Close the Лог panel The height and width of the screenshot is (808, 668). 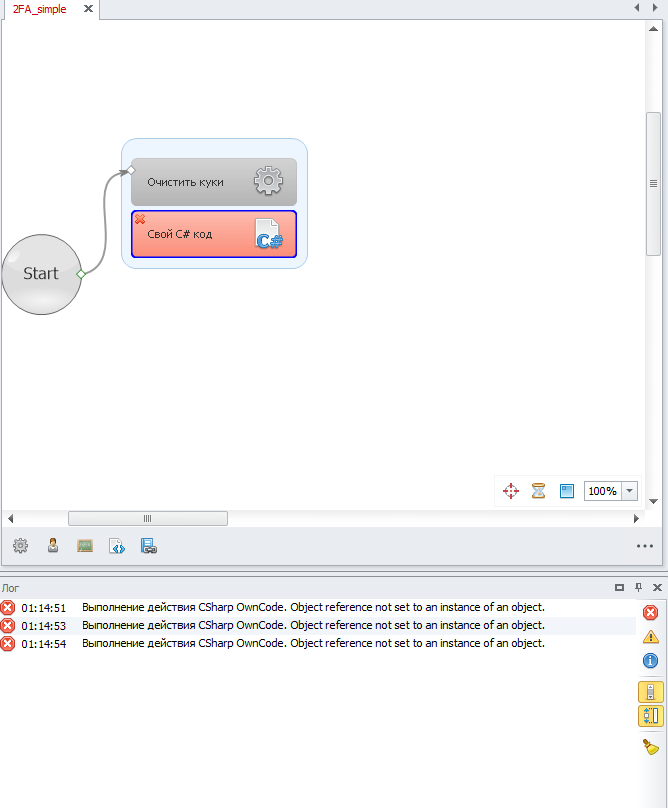657,587
